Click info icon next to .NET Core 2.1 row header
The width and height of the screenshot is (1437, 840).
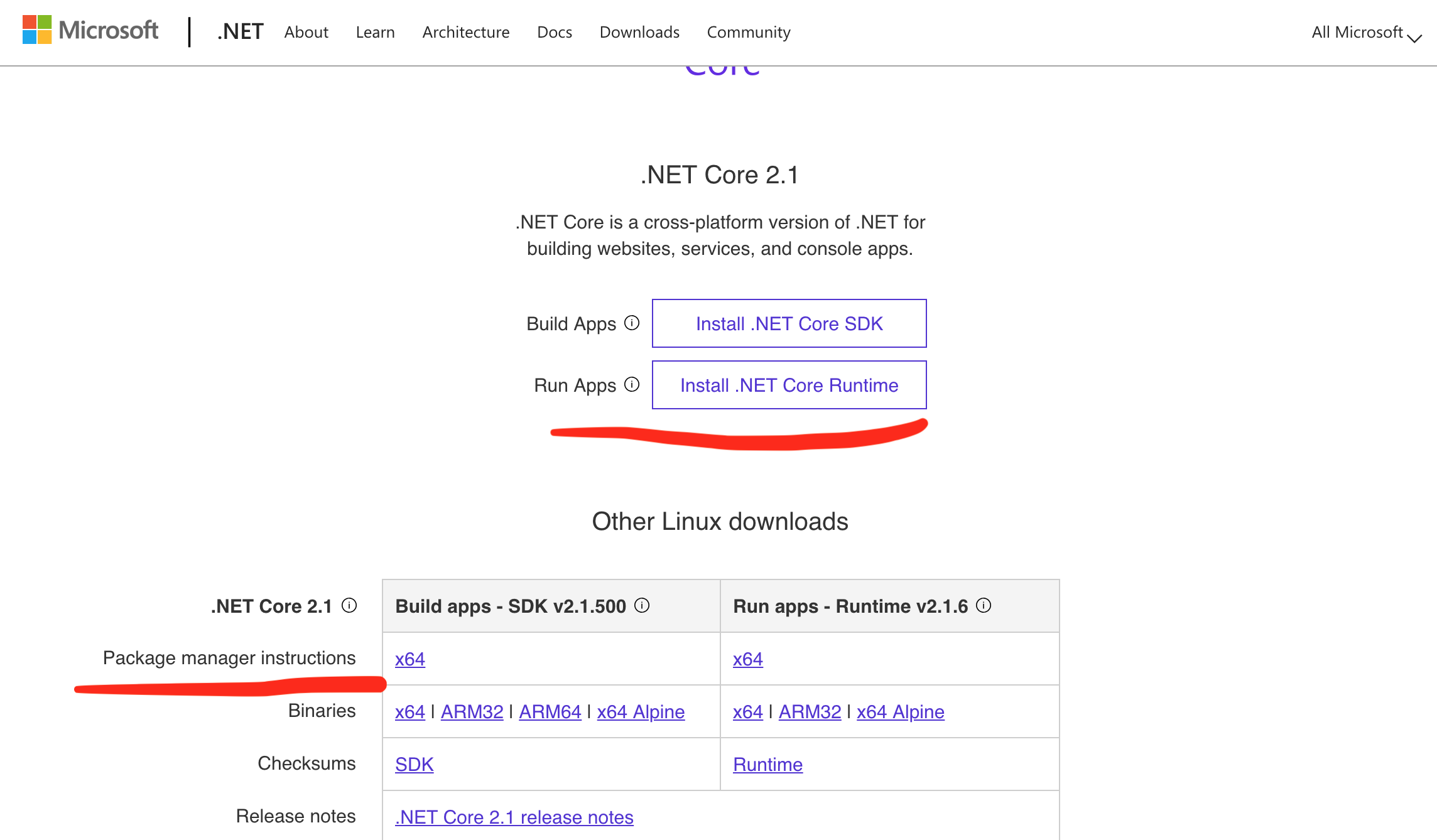[349, 605]
